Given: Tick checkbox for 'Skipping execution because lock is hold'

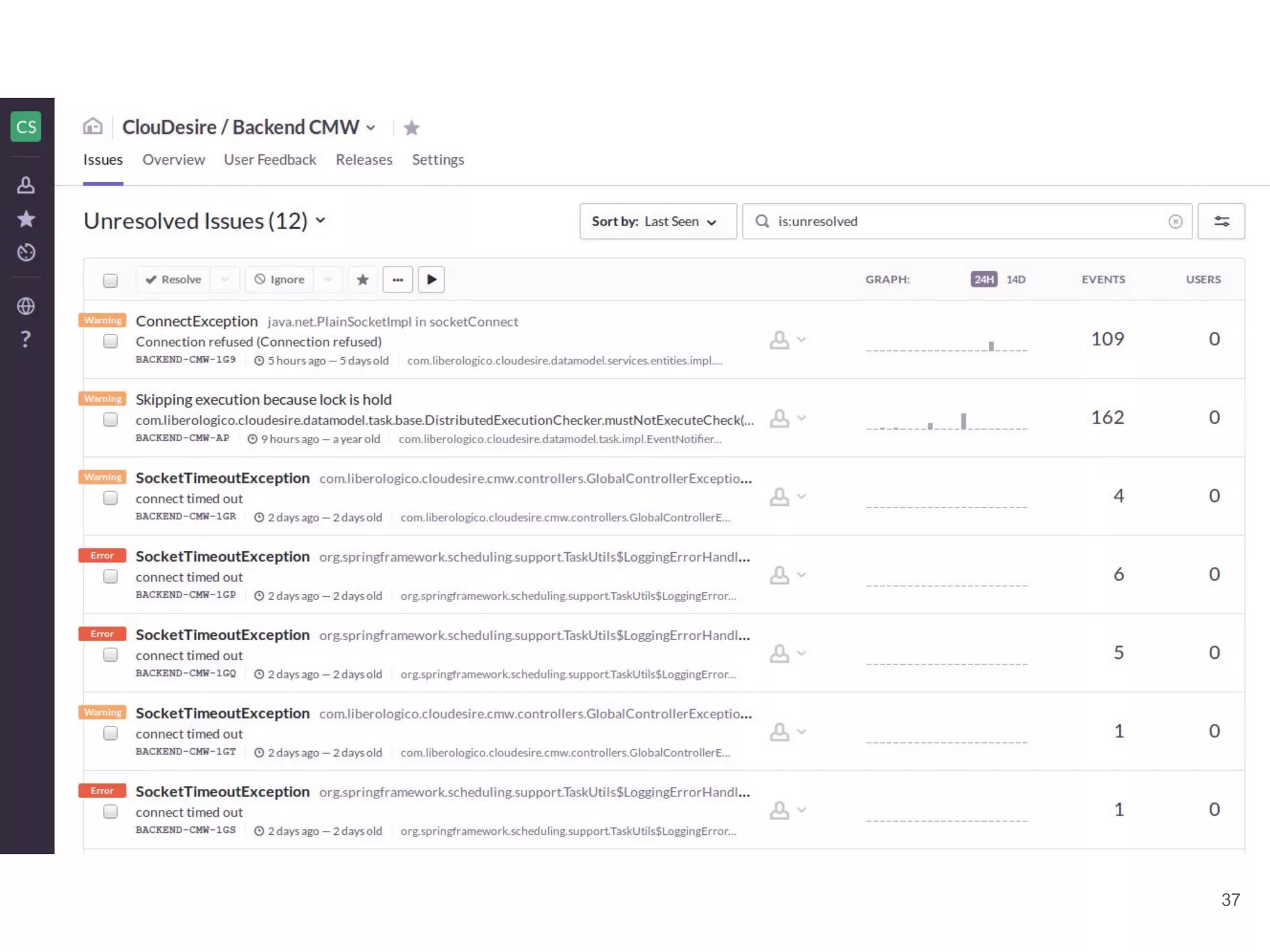Looking at the screenshot, I should 110,420.
